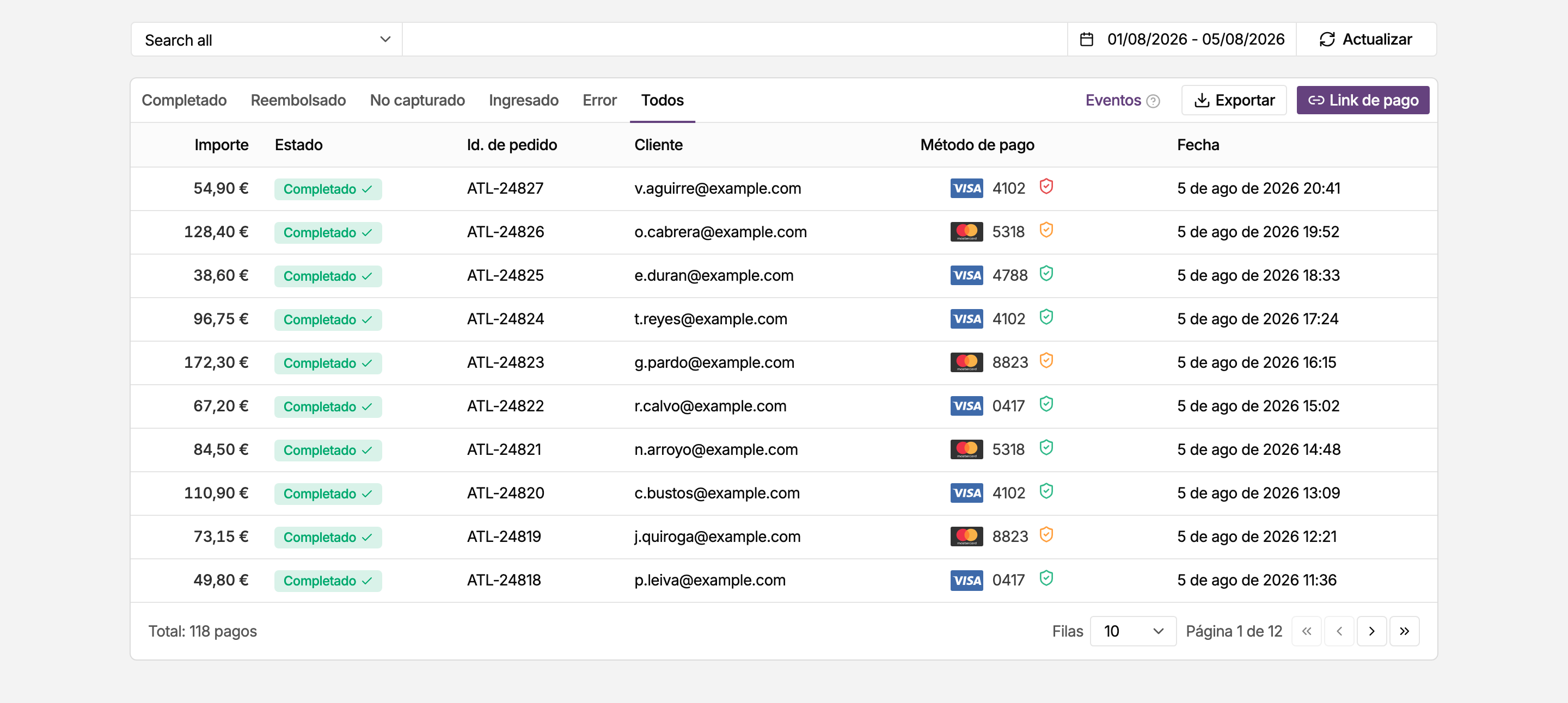Viewport: 1568px width, 703px height.
Task: Click the help icon next to Eventos
Action: [1153, 101]
